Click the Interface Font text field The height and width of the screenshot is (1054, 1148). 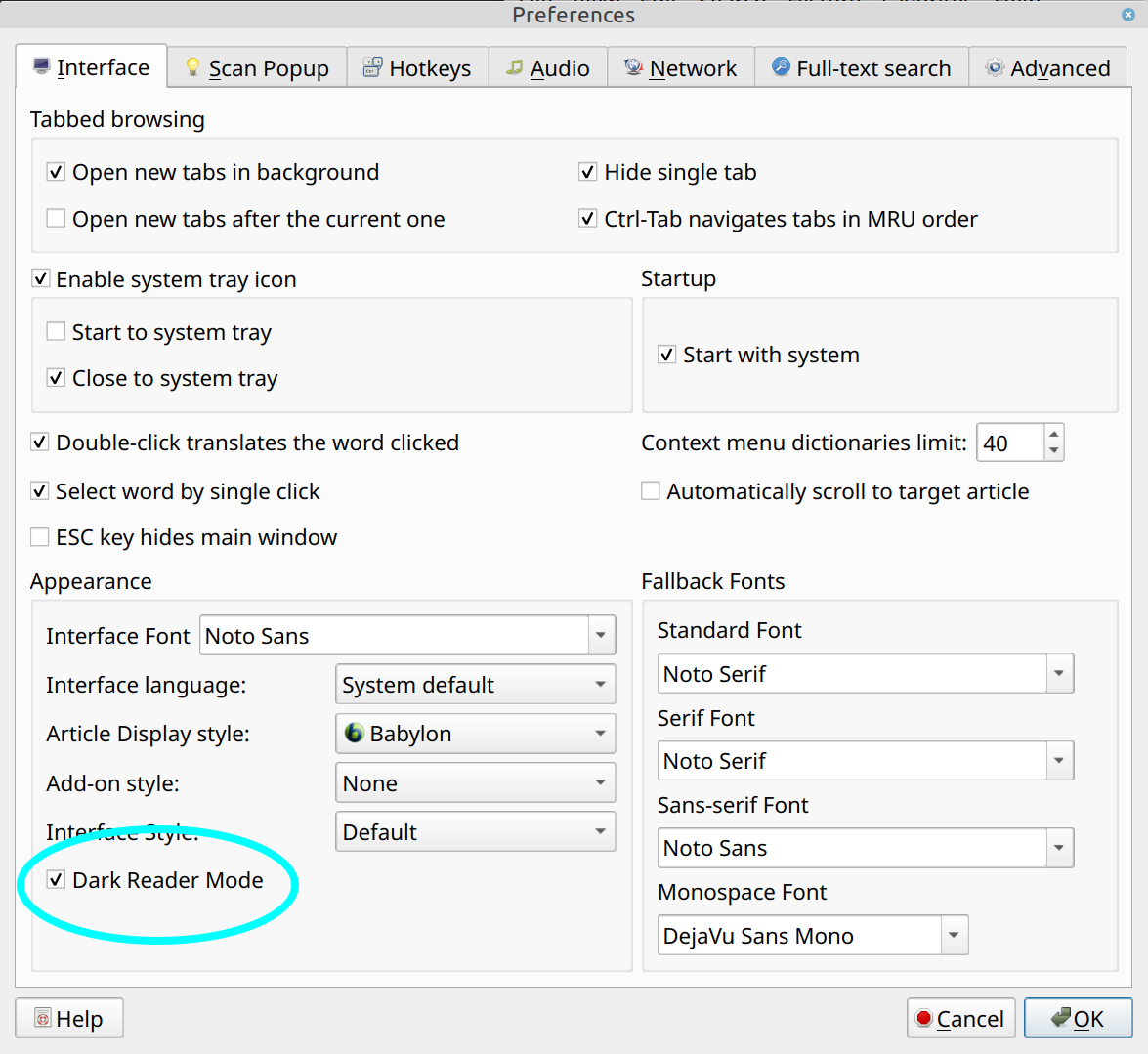point(394,636)
